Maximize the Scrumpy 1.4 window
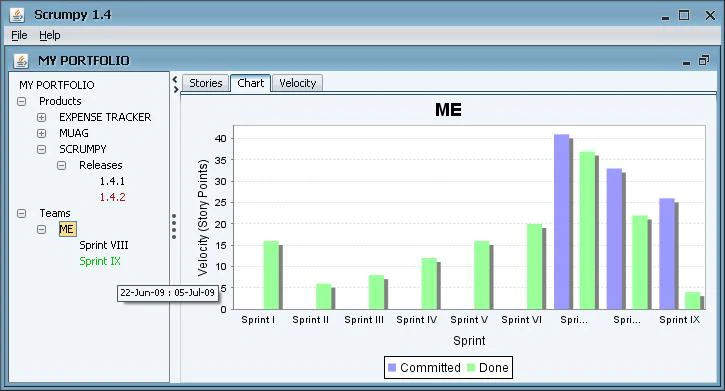The image size is (725, 391). coord(684,15)
